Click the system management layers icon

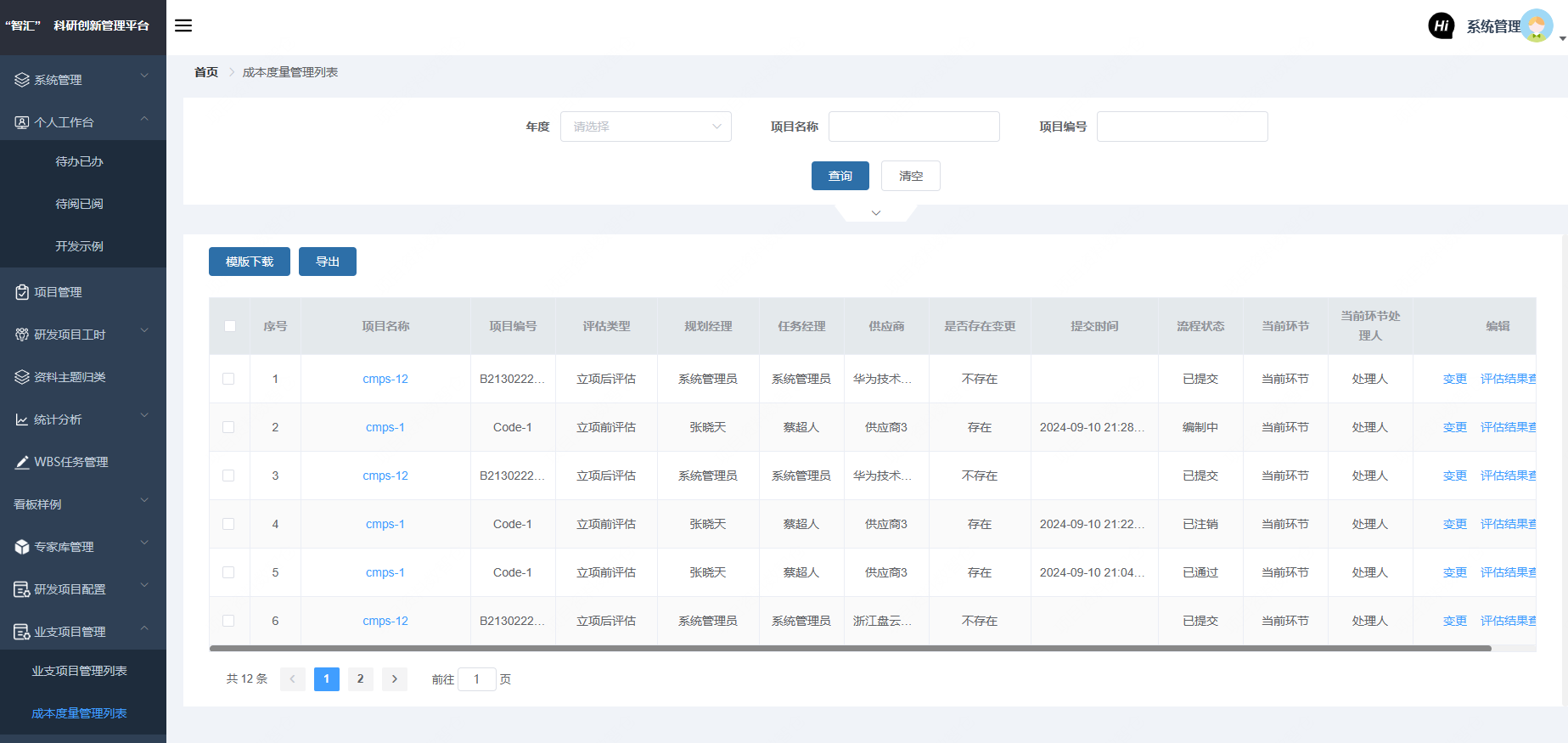(x=22, y=80)
